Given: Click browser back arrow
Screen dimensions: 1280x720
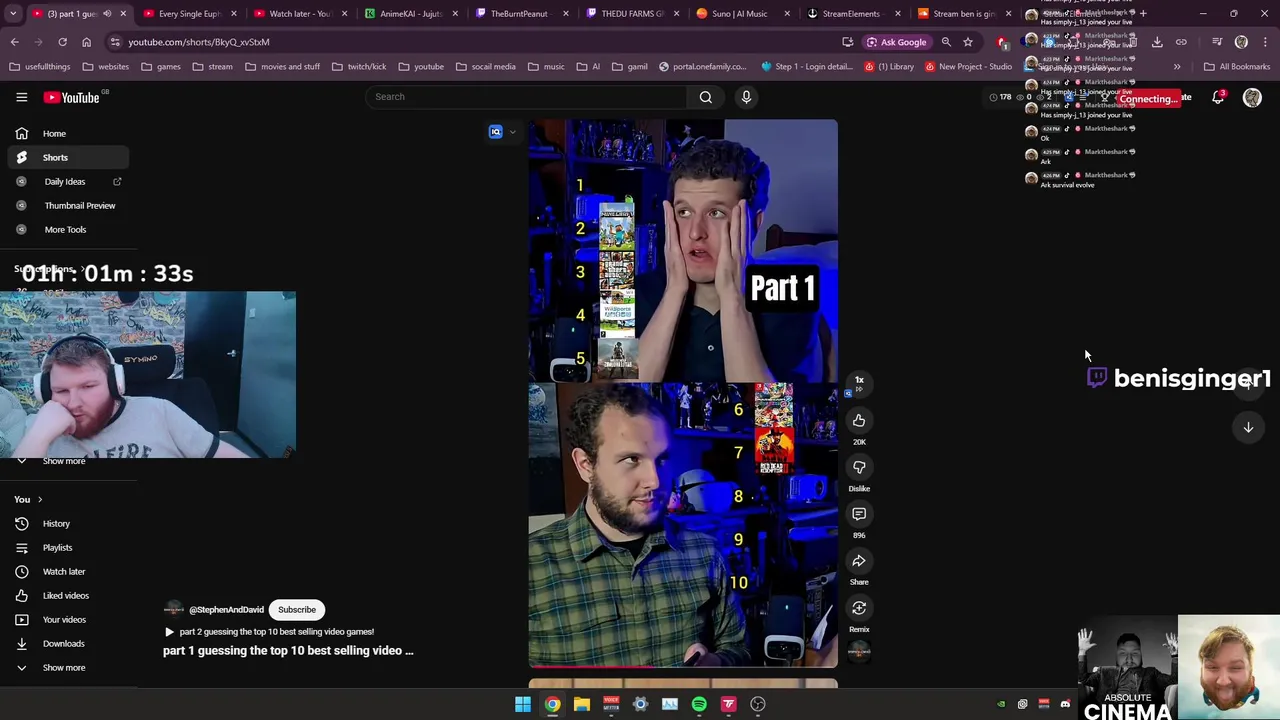Looking at the screenshot, I should pos(15,42).
